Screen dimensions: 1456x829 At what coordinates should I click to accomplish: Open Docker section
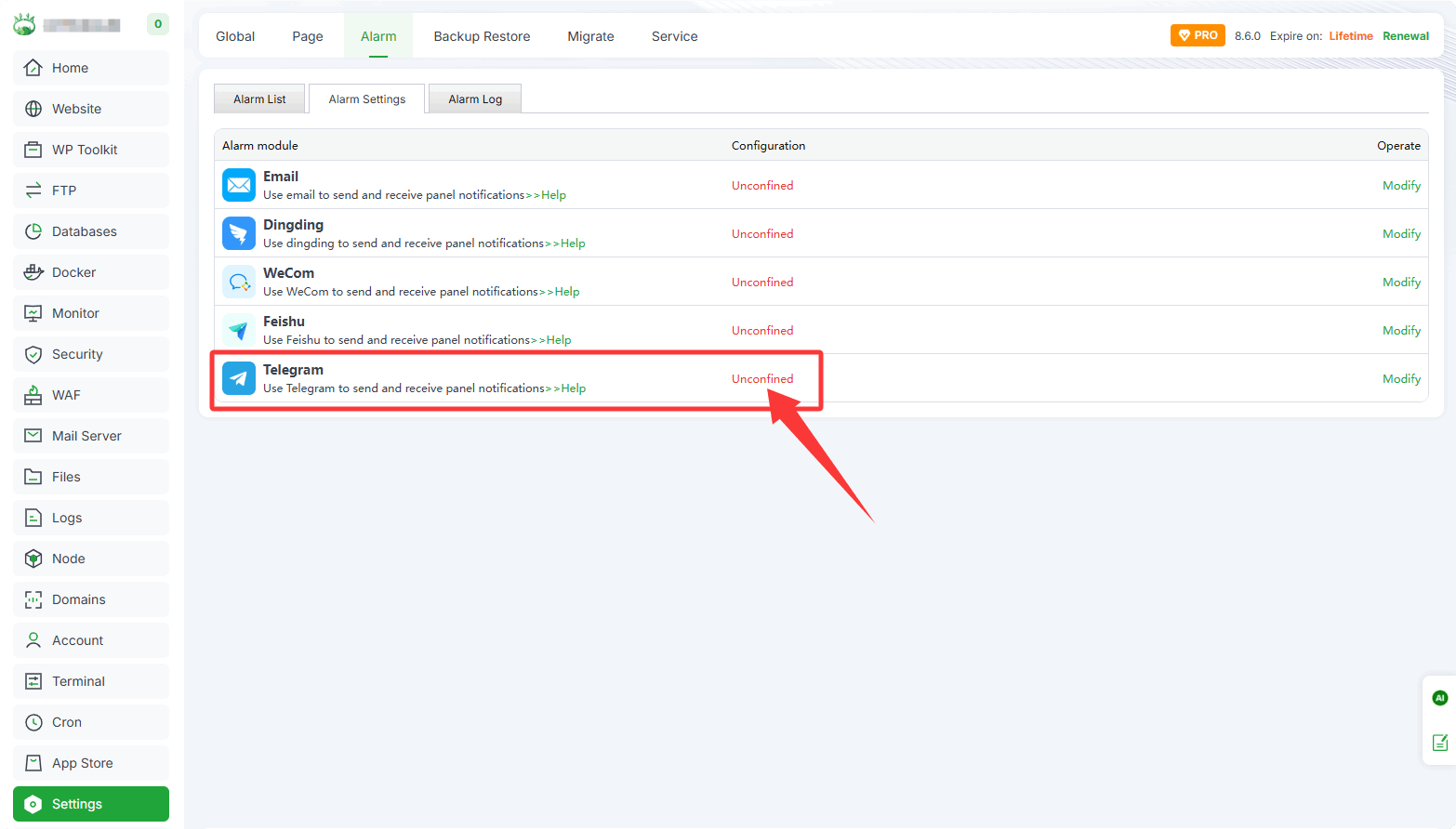pyautogui.click(x=91, y=272)
